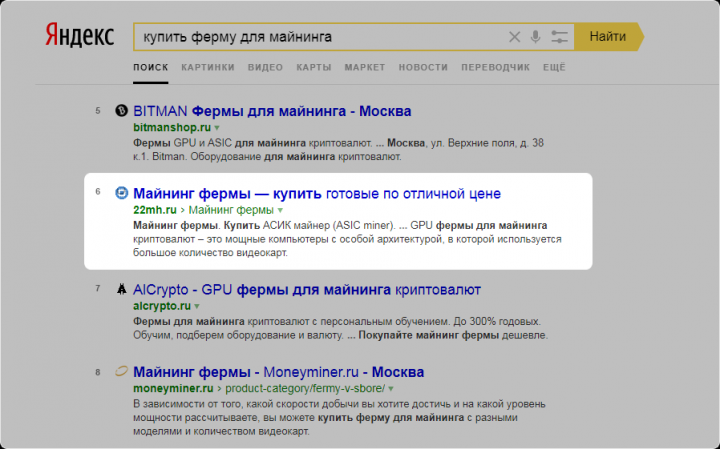The image size is (720, 449).
Task: Click the 22mh.ru favicon icon
Action: 121,193
